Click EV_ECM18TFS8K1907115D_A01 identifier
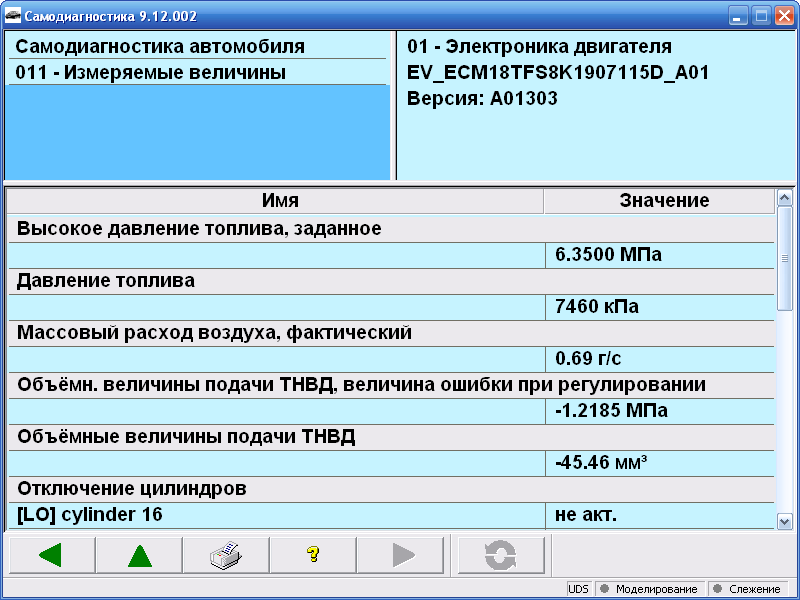The height and width of the screenshot is (600, 800). click(x=558, y=72)
